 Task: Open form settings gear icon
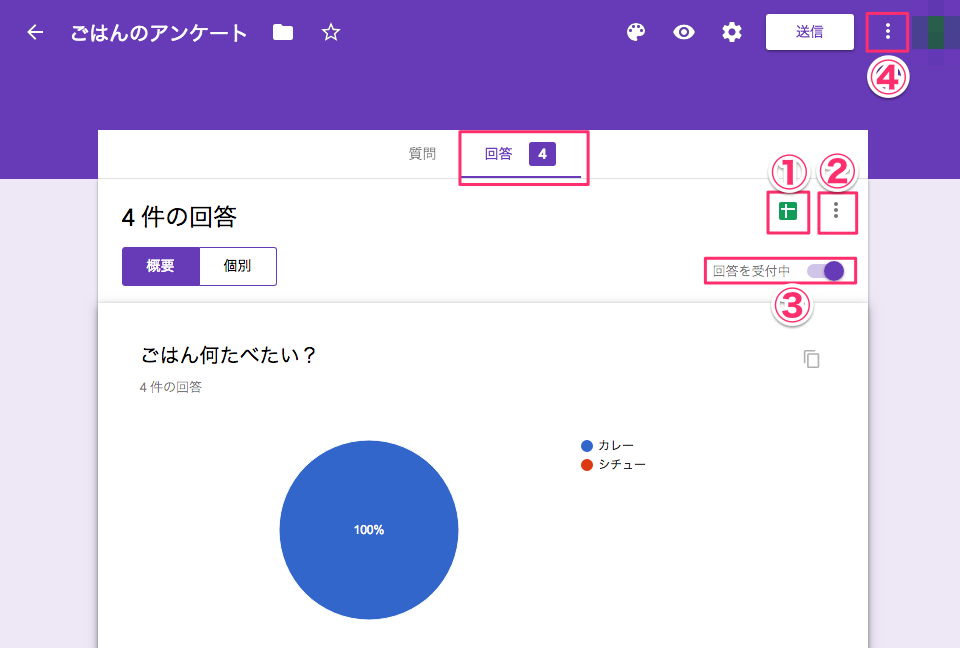(732, 32)
